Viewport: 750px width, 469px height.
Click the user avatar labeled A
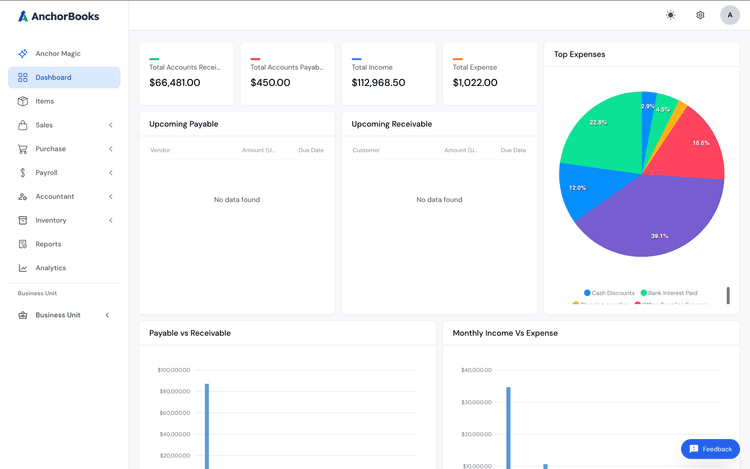pyautogui.click(x=730, y=15)
